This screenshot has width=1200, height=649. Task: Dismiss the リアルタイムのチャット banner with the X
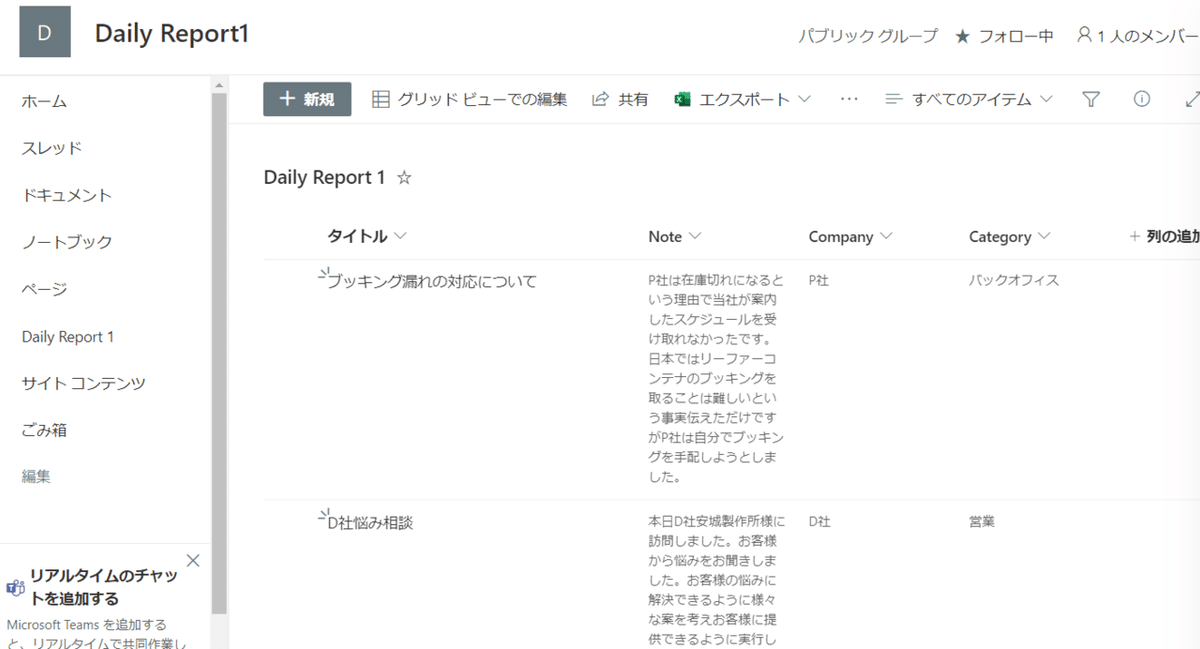click(x=193, y=560)
